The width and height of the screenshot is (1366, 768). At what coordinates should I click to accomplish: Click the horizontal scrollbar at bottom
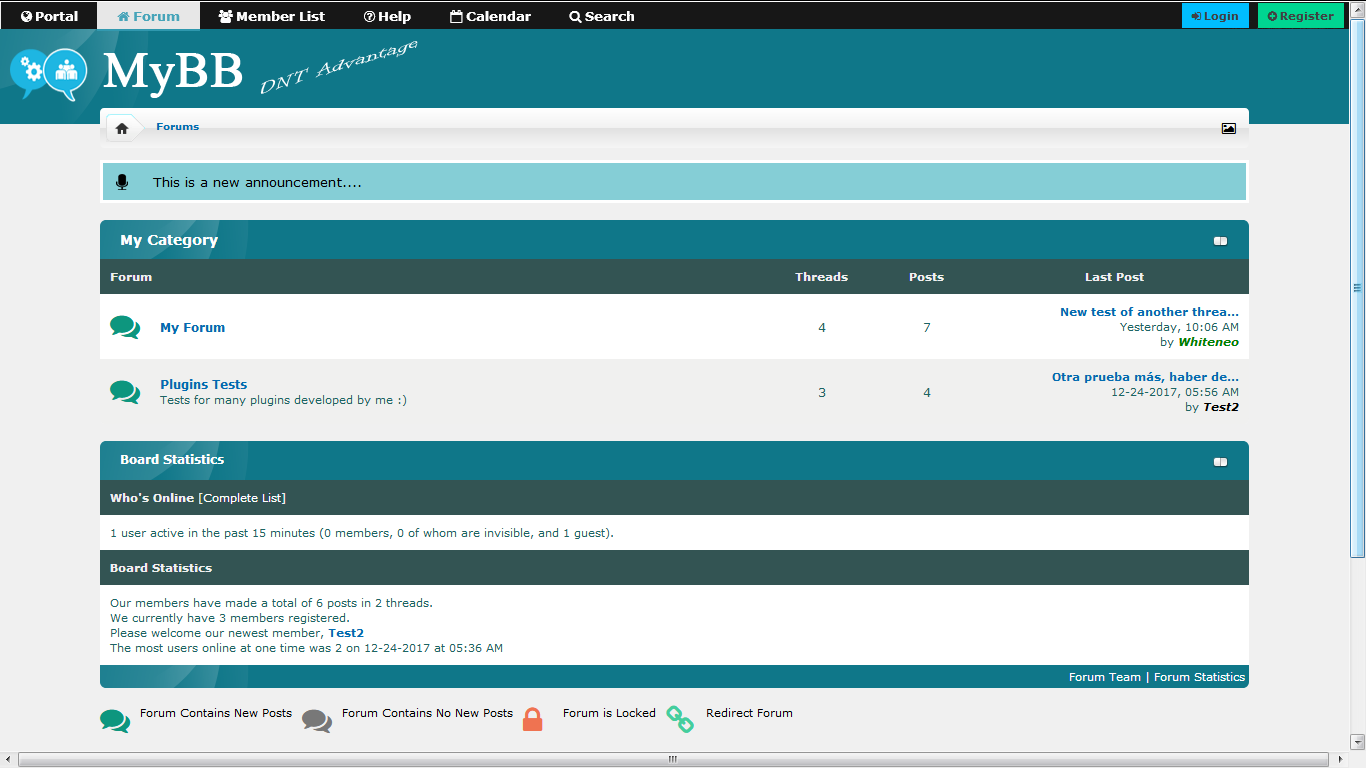click(673, 760)
